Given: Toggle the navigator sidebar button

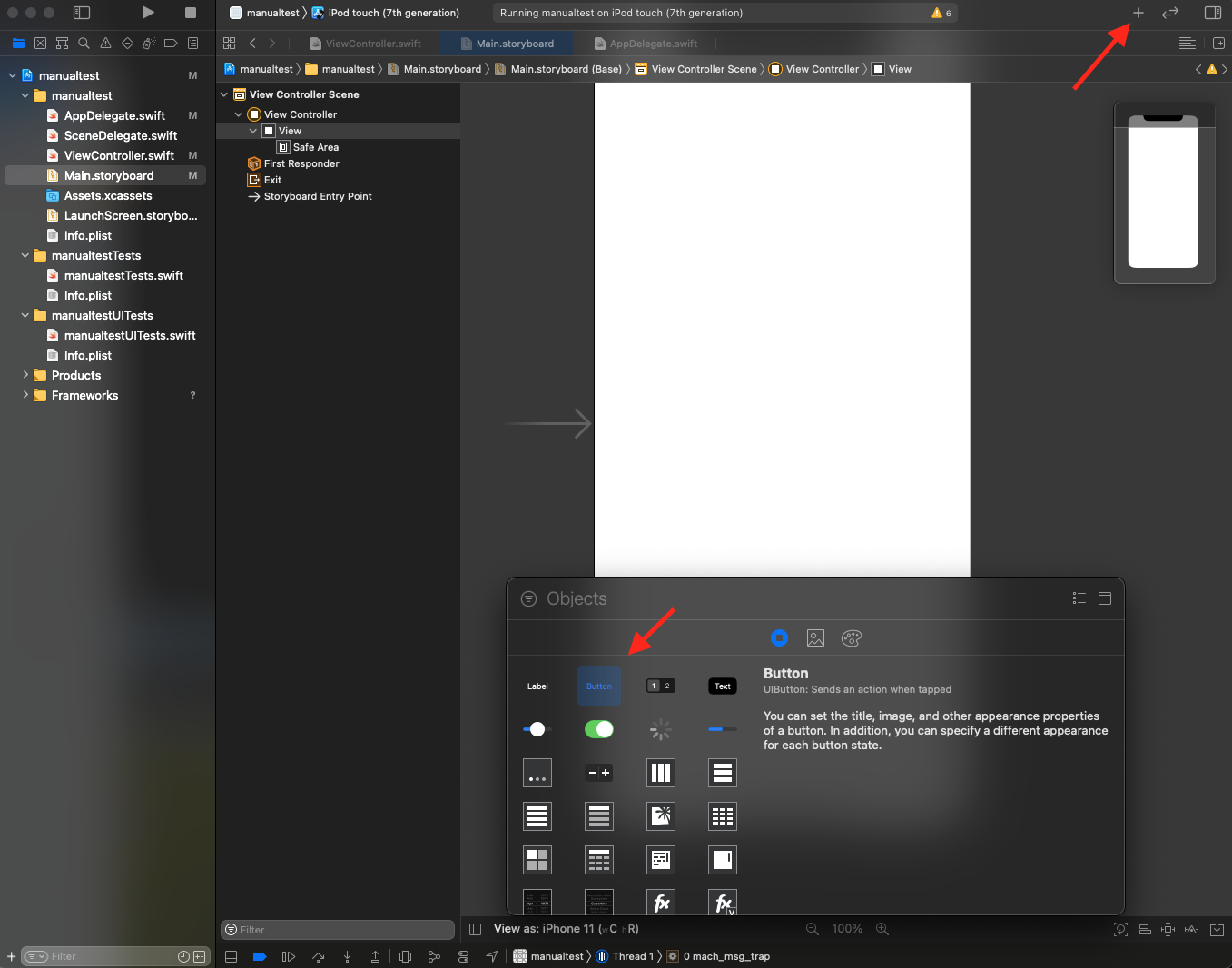Looking at the screenshot, I should [82, 13].
